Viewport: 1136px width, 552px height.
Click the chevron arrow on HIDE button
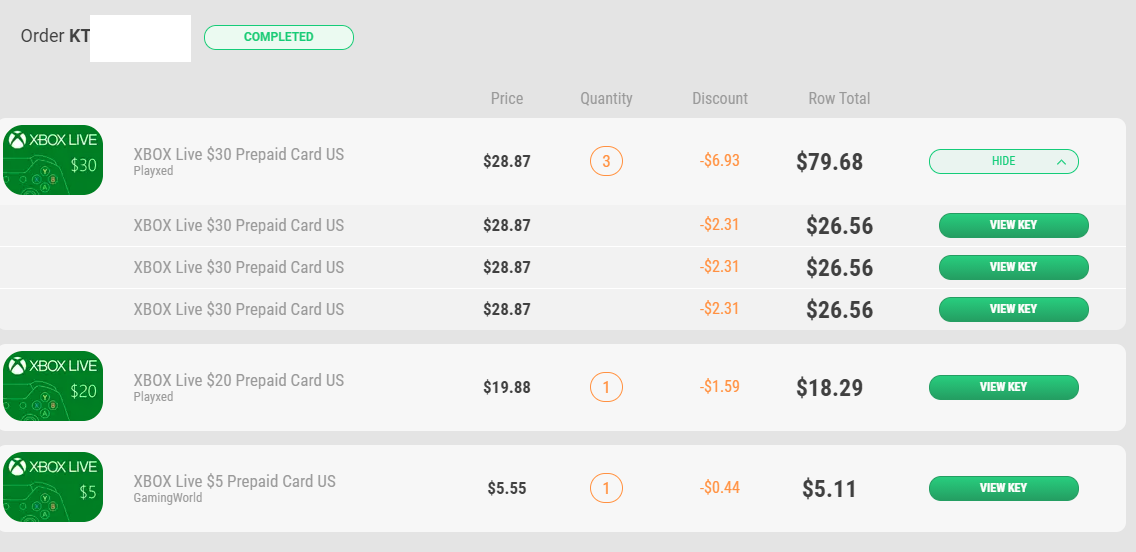click(1061, 162)
